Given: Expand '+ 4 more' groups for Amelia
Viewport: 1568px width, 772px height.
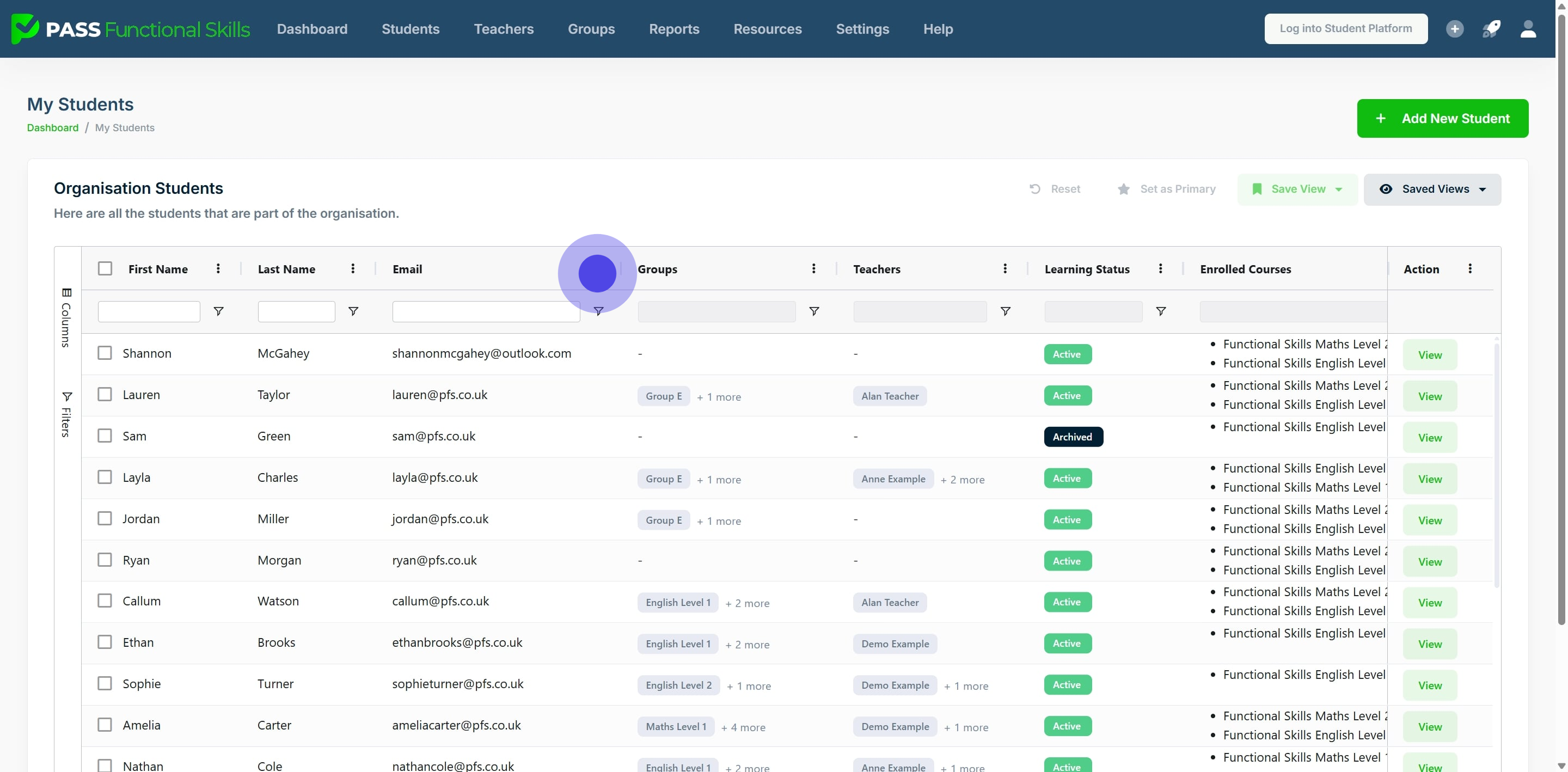Looking at the screenshot, I should click(743, 727).
